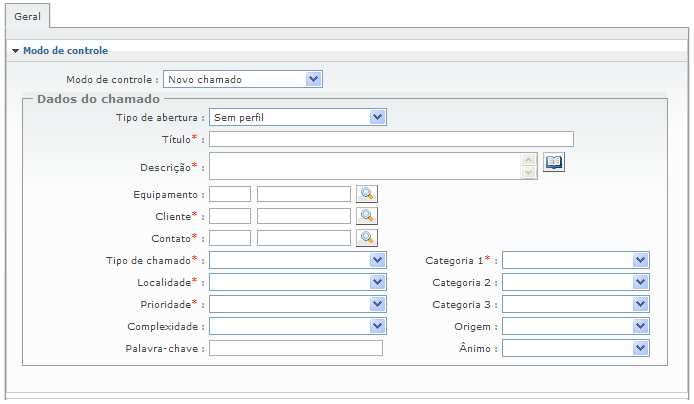Click the Cliente search magnifier icon
Viewport: 694px width, 404px height.
pyautogui.click(x=367, y=216)
